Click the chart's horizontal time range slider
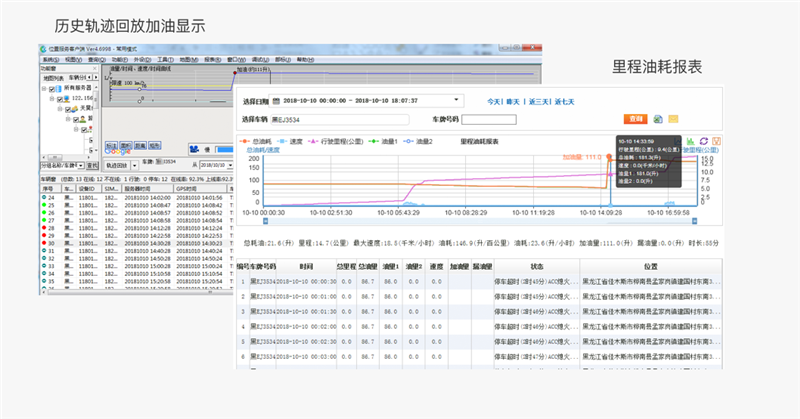 click(480, 222)
